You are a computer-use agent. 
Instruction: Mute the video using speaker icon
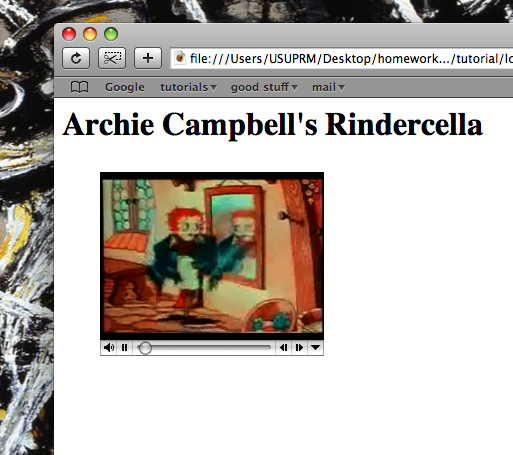[x=109, y=348]
